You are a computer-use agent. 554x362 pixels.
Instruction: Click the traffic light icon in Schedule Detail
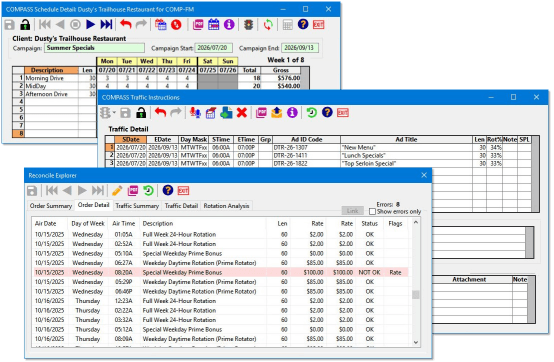click(x=249, y=24)
